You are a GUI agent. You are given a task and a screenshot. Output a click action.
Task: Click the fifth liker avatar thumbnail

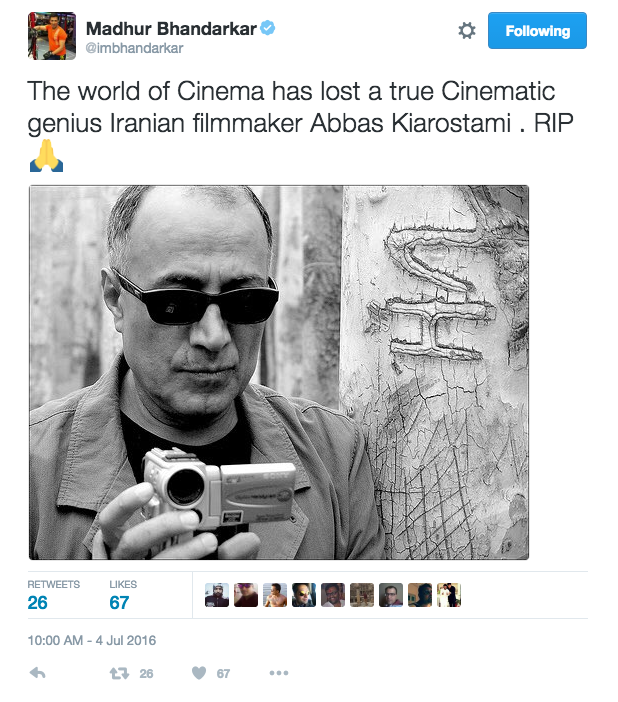[333, 595]
